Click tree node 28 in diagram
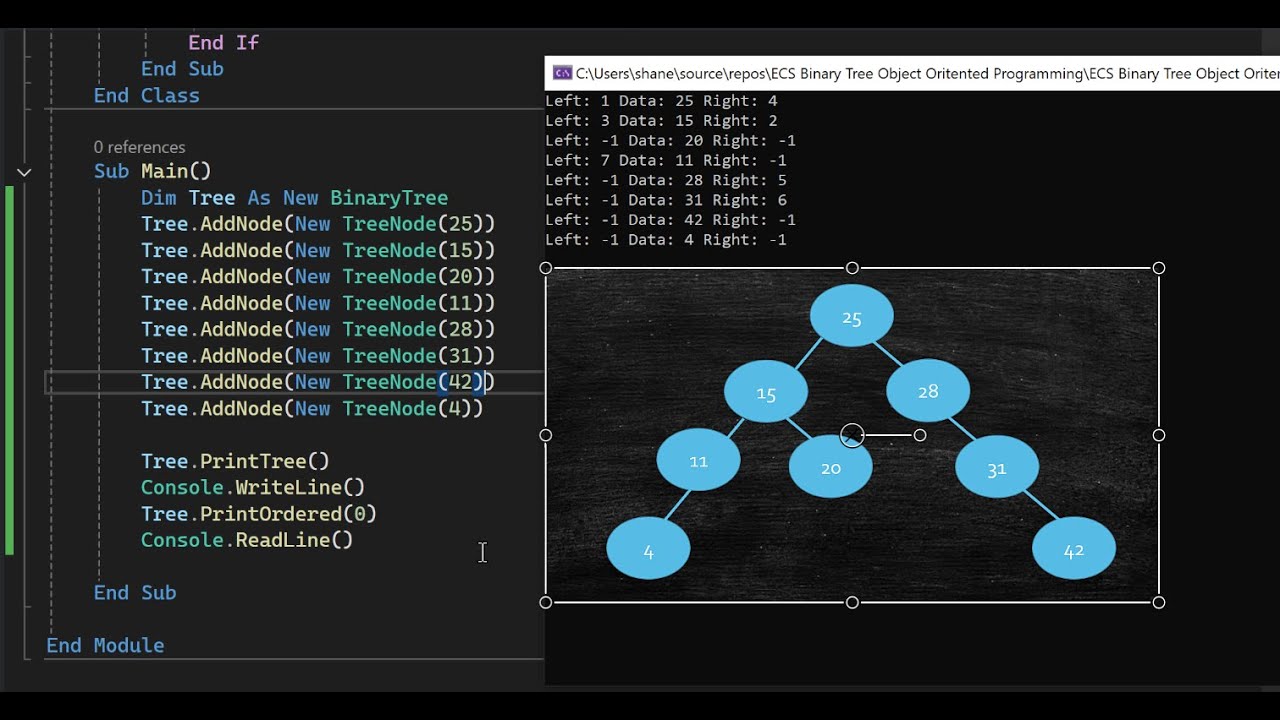 (x=928, y=390)
